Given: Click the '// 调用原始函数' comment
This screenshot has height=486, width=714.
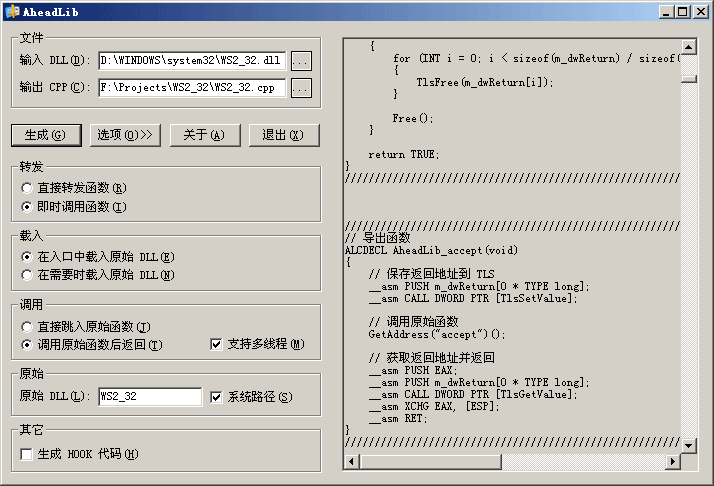Looking at the screenshot, I should [413, 322].
